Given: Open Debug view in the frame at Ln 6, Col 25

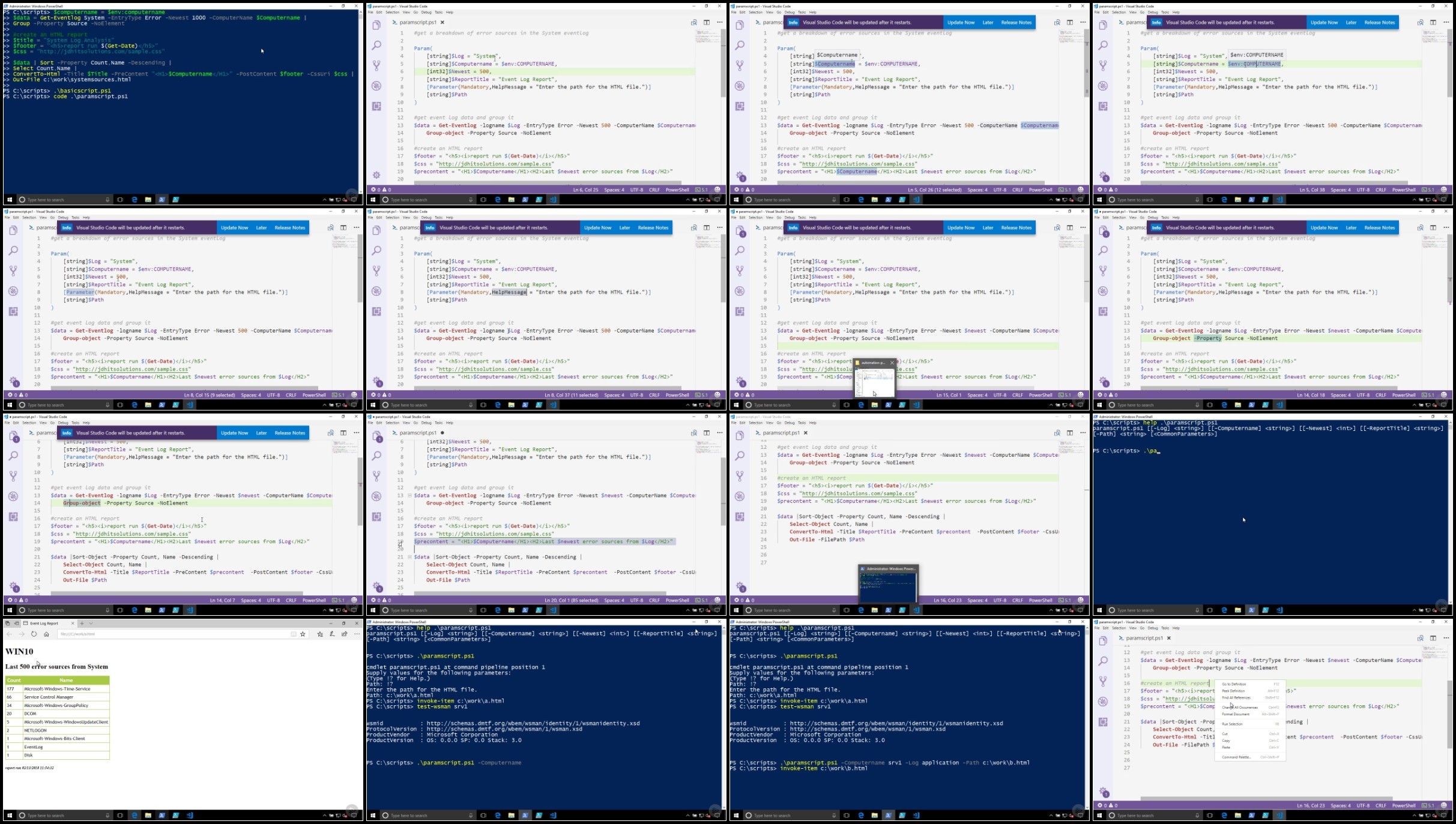Looking at the screenshot, I should (x=376, y=86).
